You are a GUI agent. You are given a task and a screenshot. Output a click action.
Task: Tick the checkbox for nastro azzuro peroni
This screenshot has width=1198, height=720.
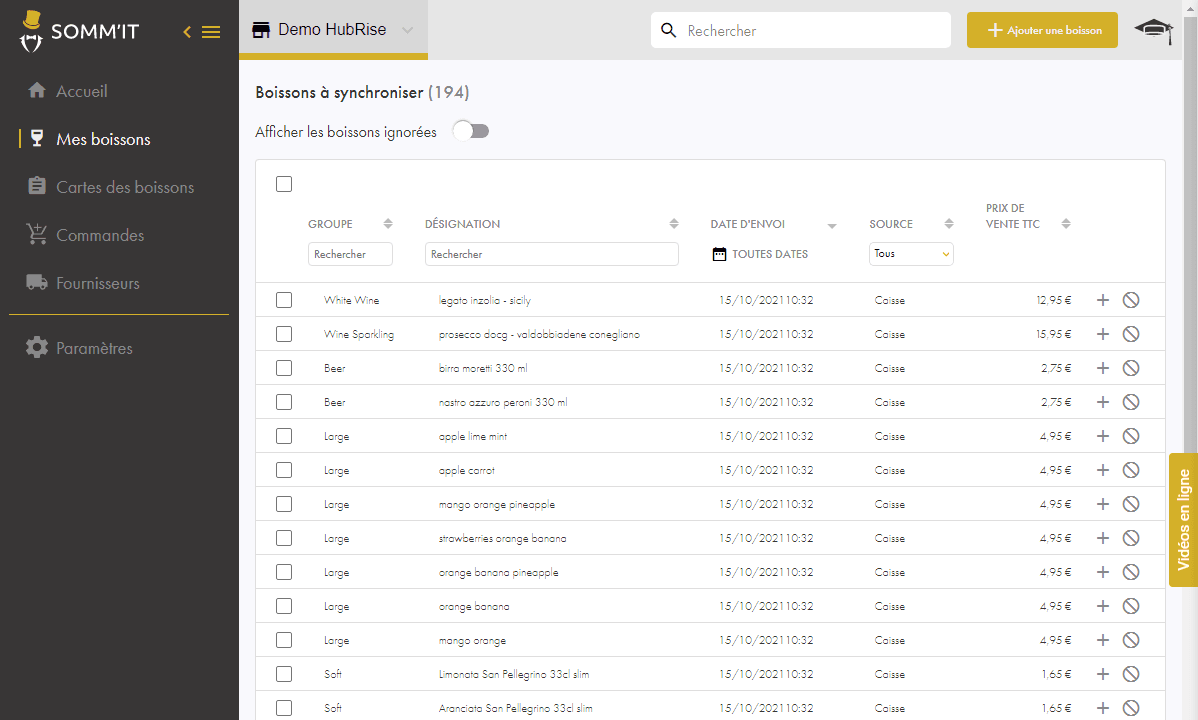tap(284, 402)
